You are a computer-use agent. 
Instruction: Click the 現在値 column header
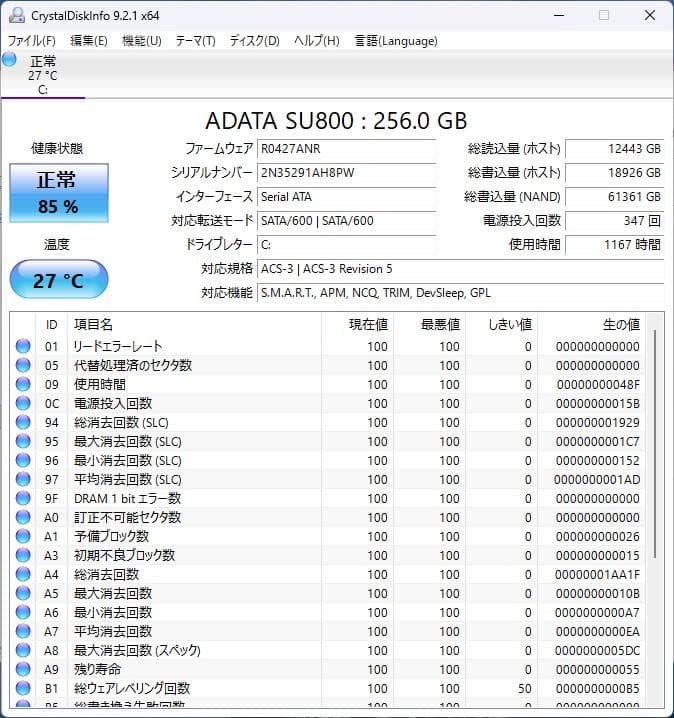pos(357,325)
